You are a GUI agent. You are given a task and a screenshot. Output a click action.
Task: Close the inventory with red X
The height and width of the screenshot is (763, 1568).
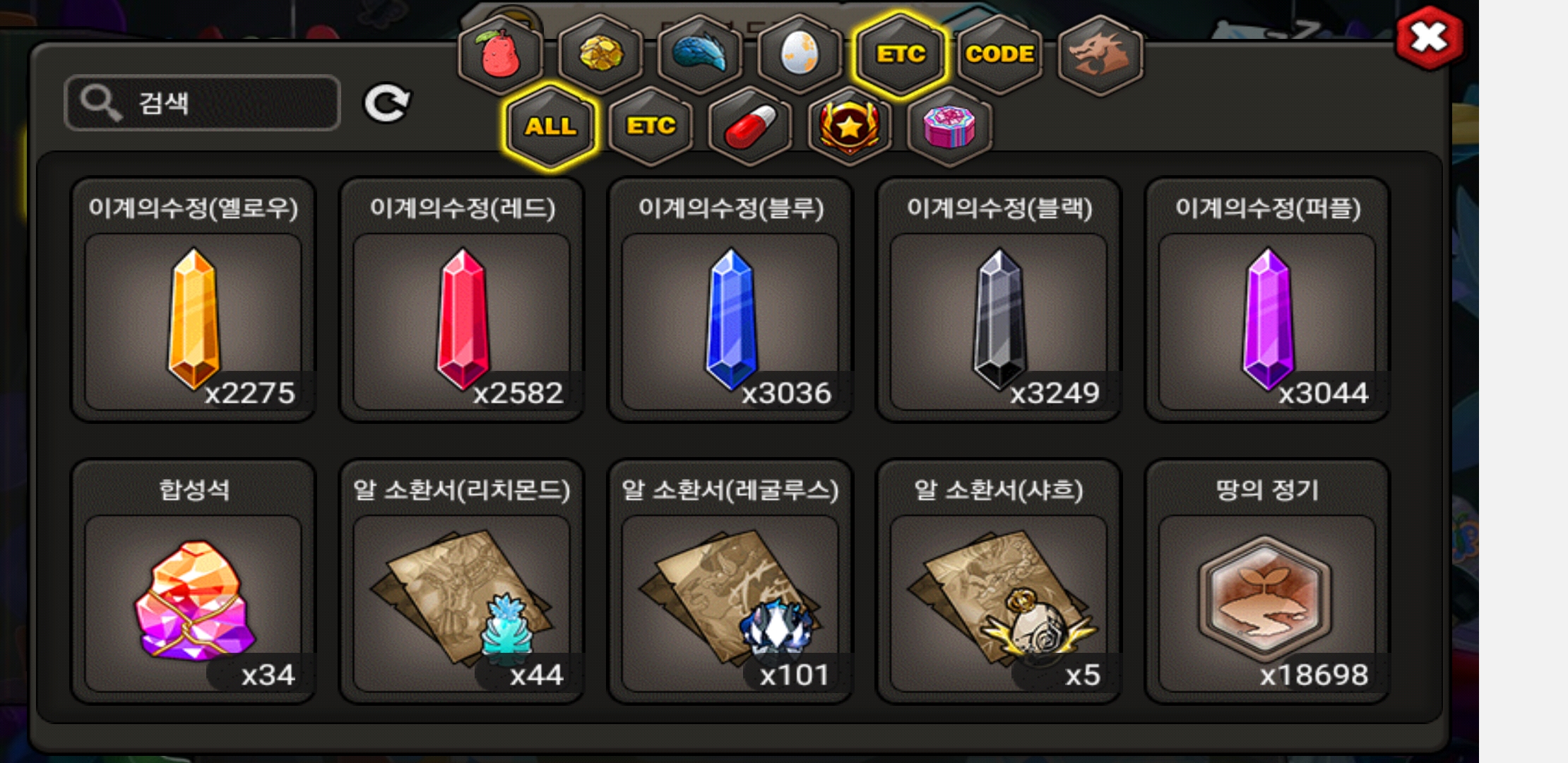[x=1430, y=38]
